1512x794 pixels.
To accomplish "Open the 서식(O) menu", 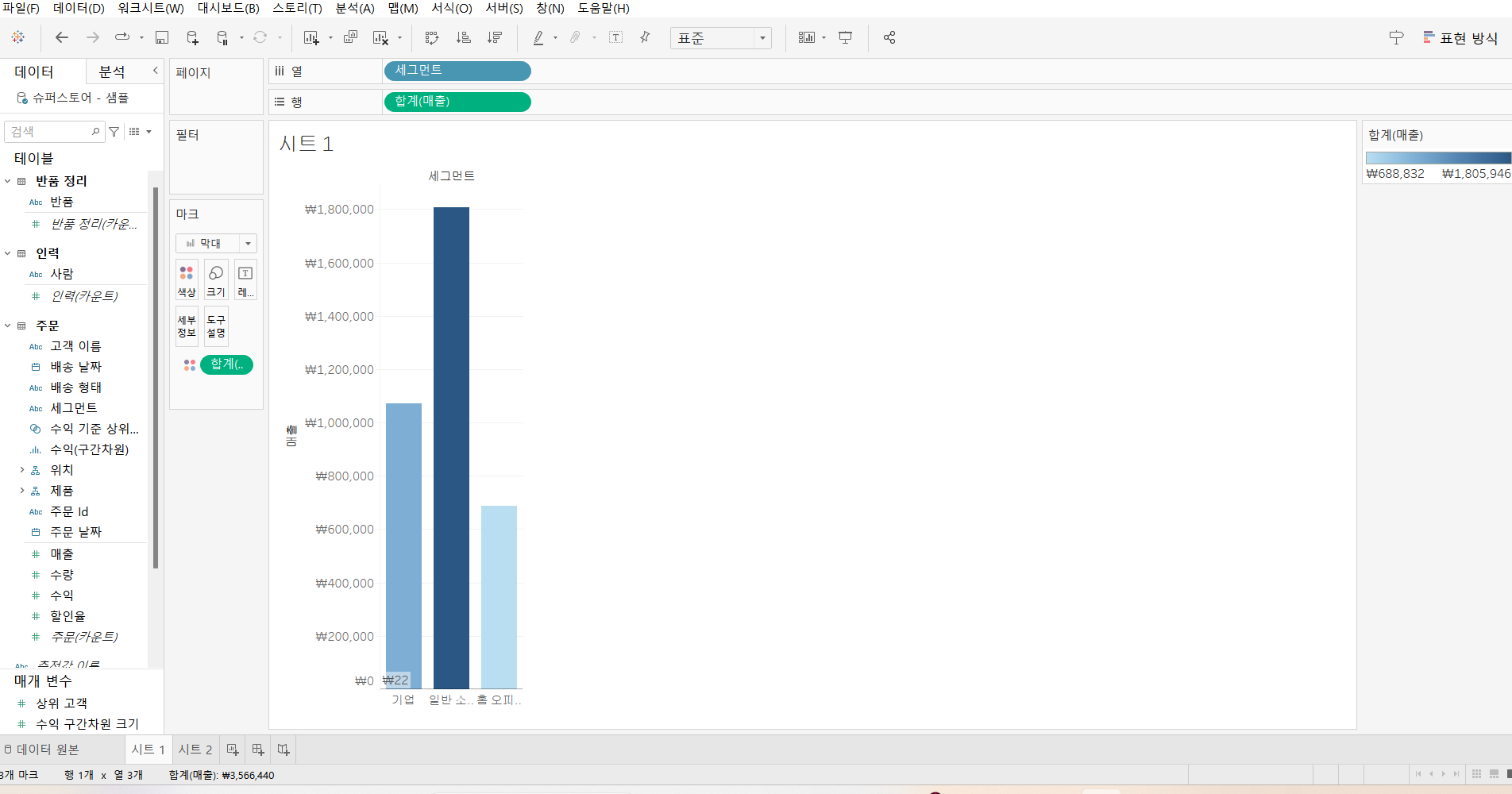I will (x=452, y=8).
